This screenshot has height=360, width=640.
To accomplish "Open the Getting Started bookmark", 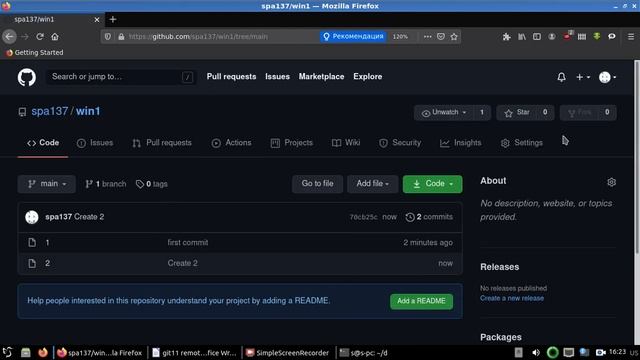I will 35,53.
